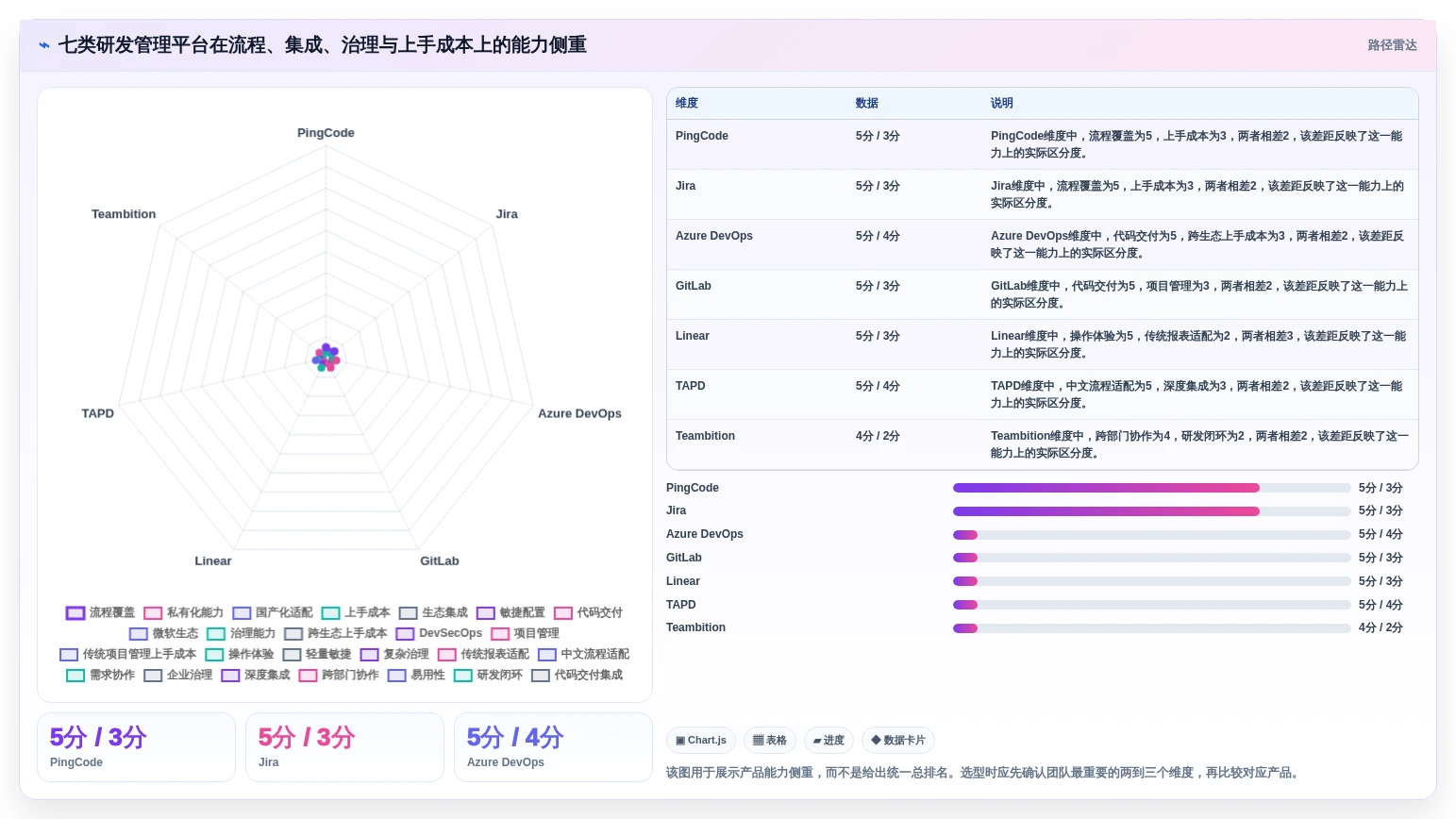This screenshot has height=819, width=1456.
Task: Open the PingCode 5分 / 3分 summary card
Action: click(136, 747)
